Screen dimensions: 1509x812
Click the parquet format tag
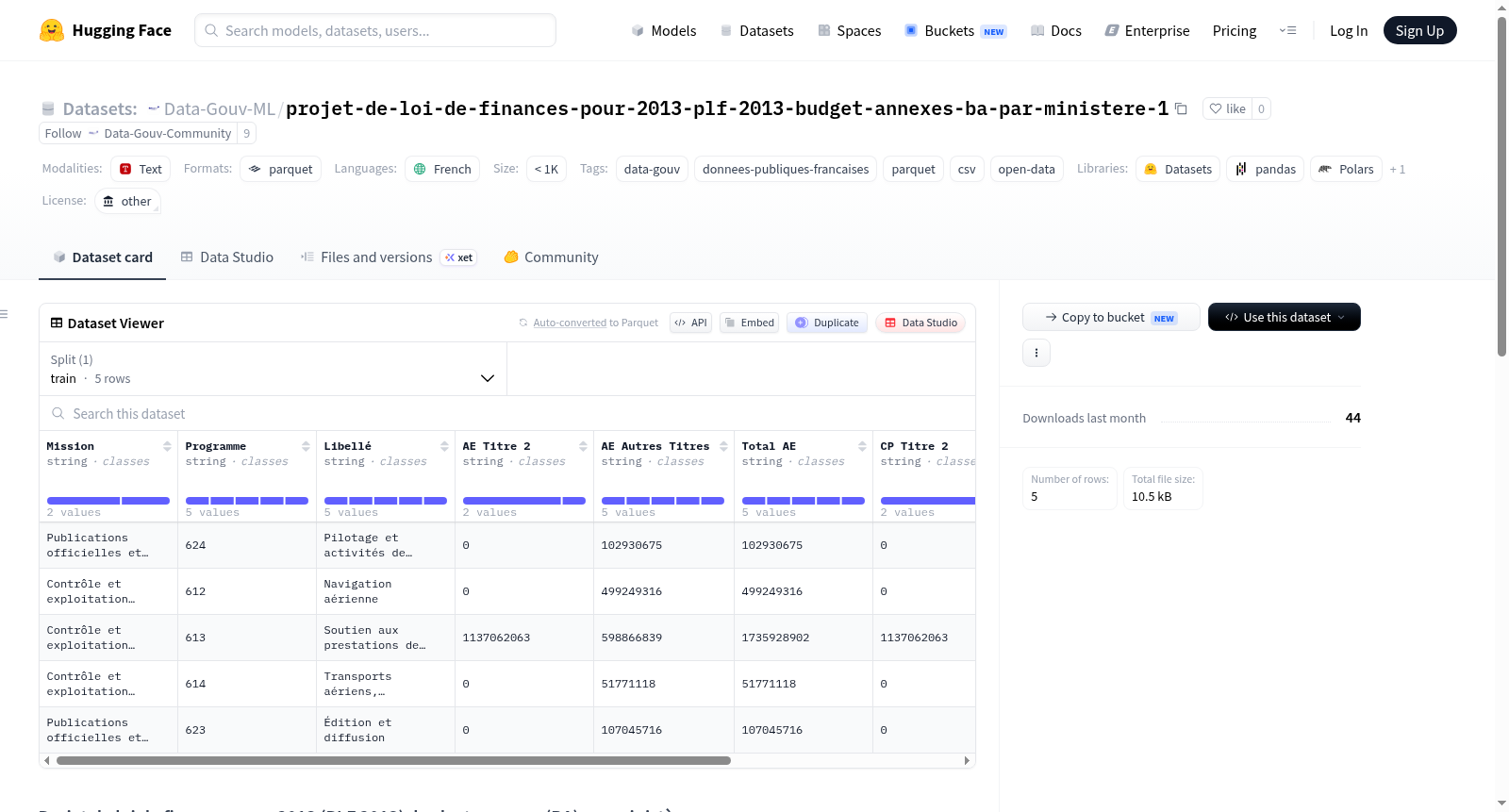point(281,169)
